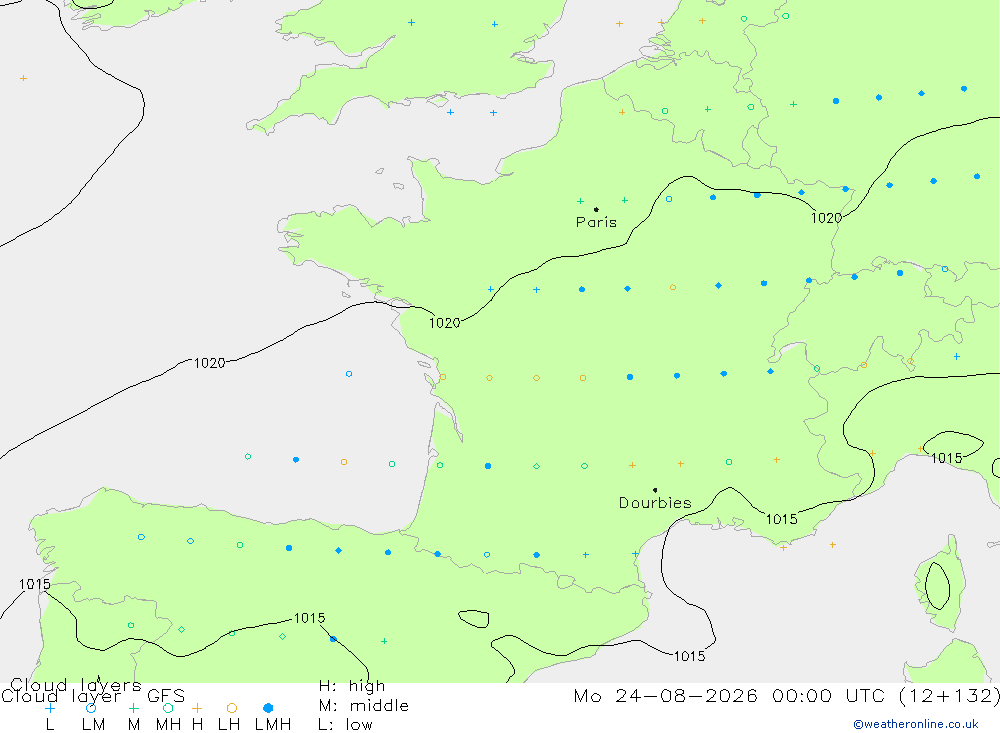Click the green plus symbol just left of Paris

point(580,201)
